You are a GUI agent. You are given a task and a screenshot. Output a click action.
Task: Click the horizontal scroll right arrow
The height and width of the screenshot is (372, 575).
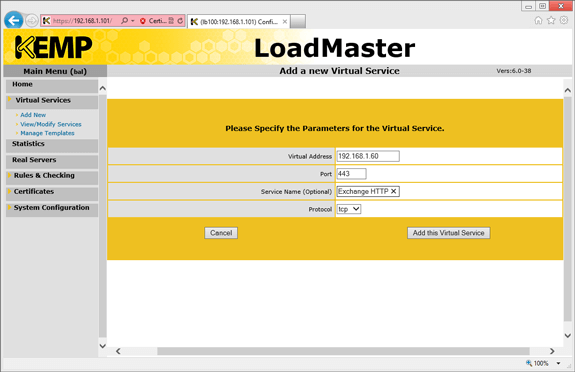click(552, 351)
